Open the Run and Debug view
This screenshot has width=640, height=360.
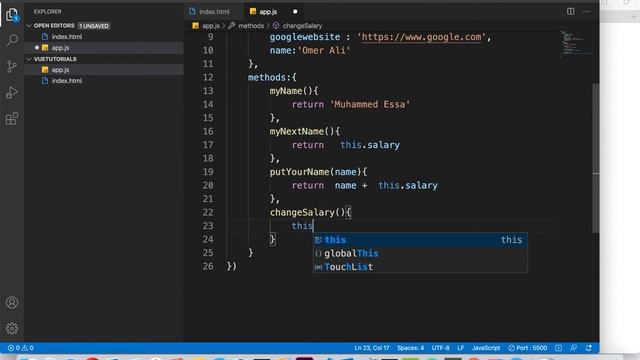(x=12, y=93)
